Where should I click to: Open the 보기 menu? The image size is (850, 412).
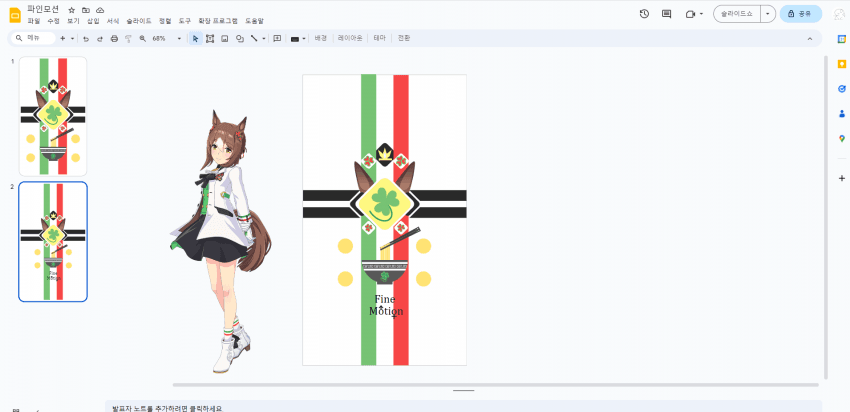click(x=73, y=21)
